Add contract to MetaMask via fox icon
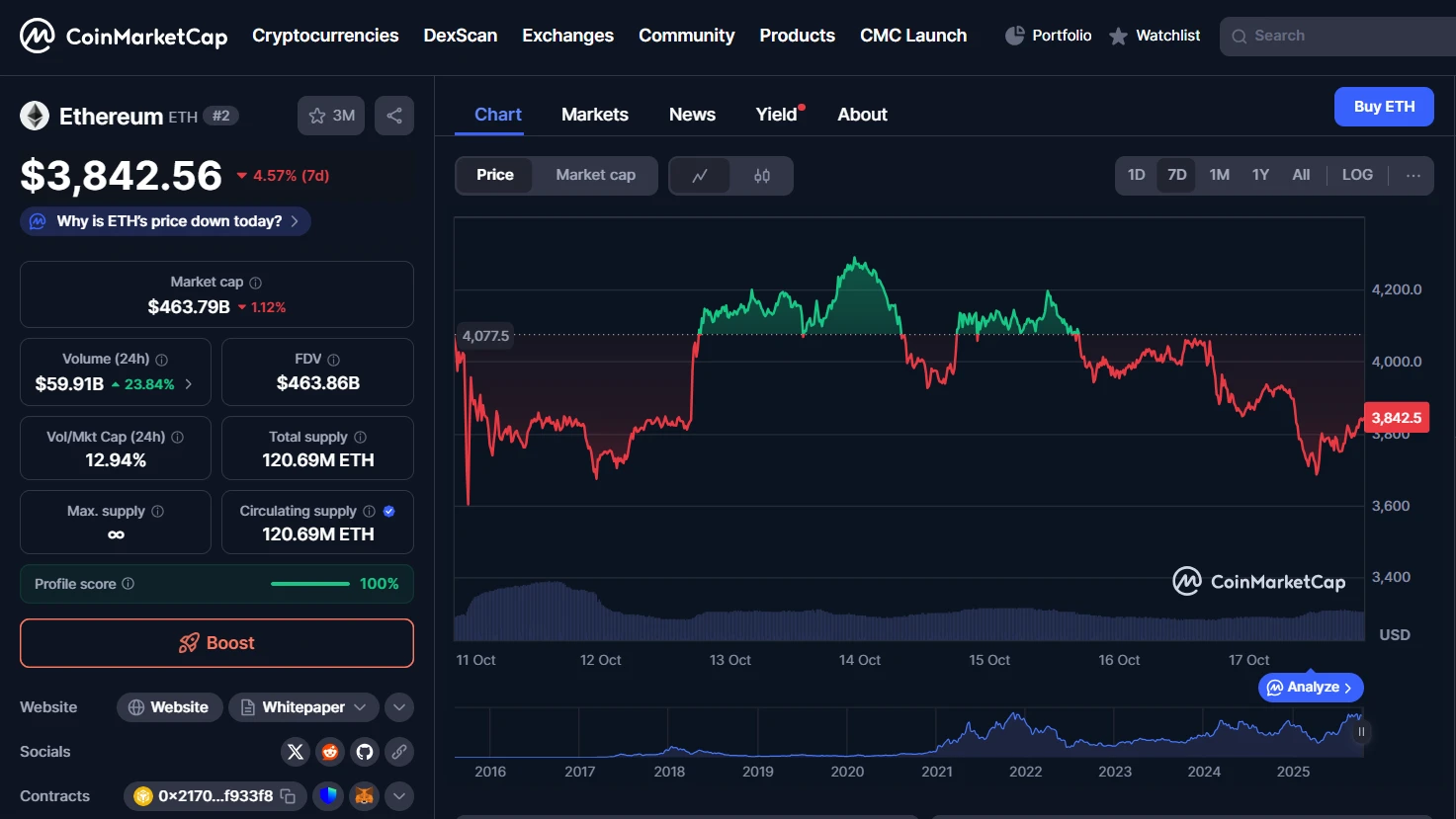1456x819 pixels. [365, 796]
